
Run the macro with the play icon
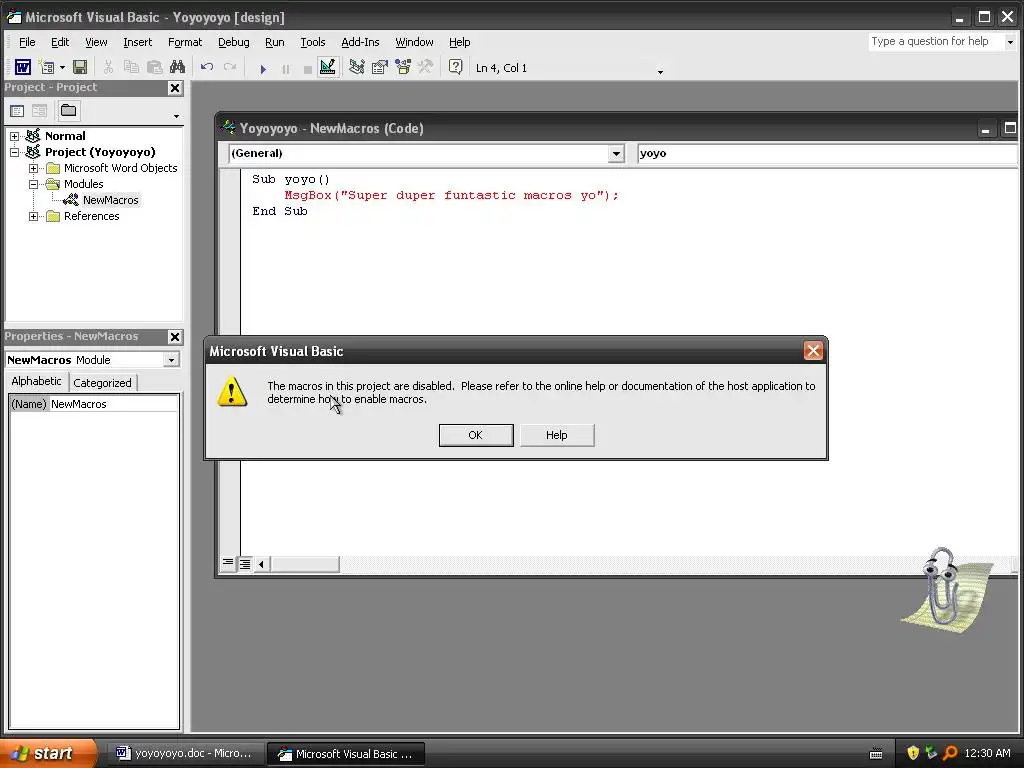pos(263,68)
